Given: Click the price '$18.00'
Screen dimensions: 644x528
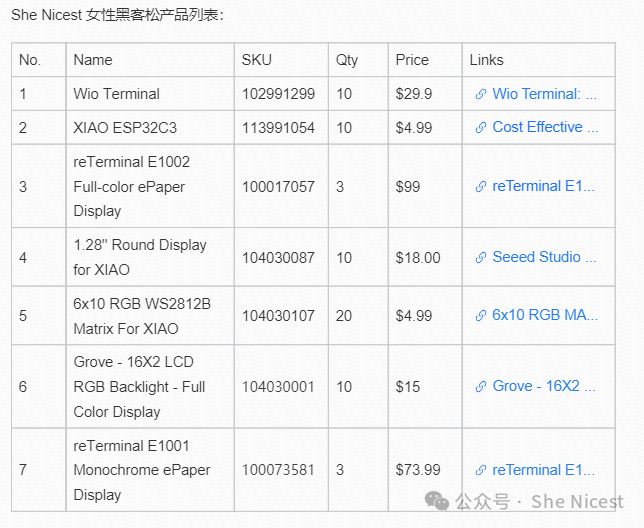Looking at the screenshot, I should [x=418, y=258].
